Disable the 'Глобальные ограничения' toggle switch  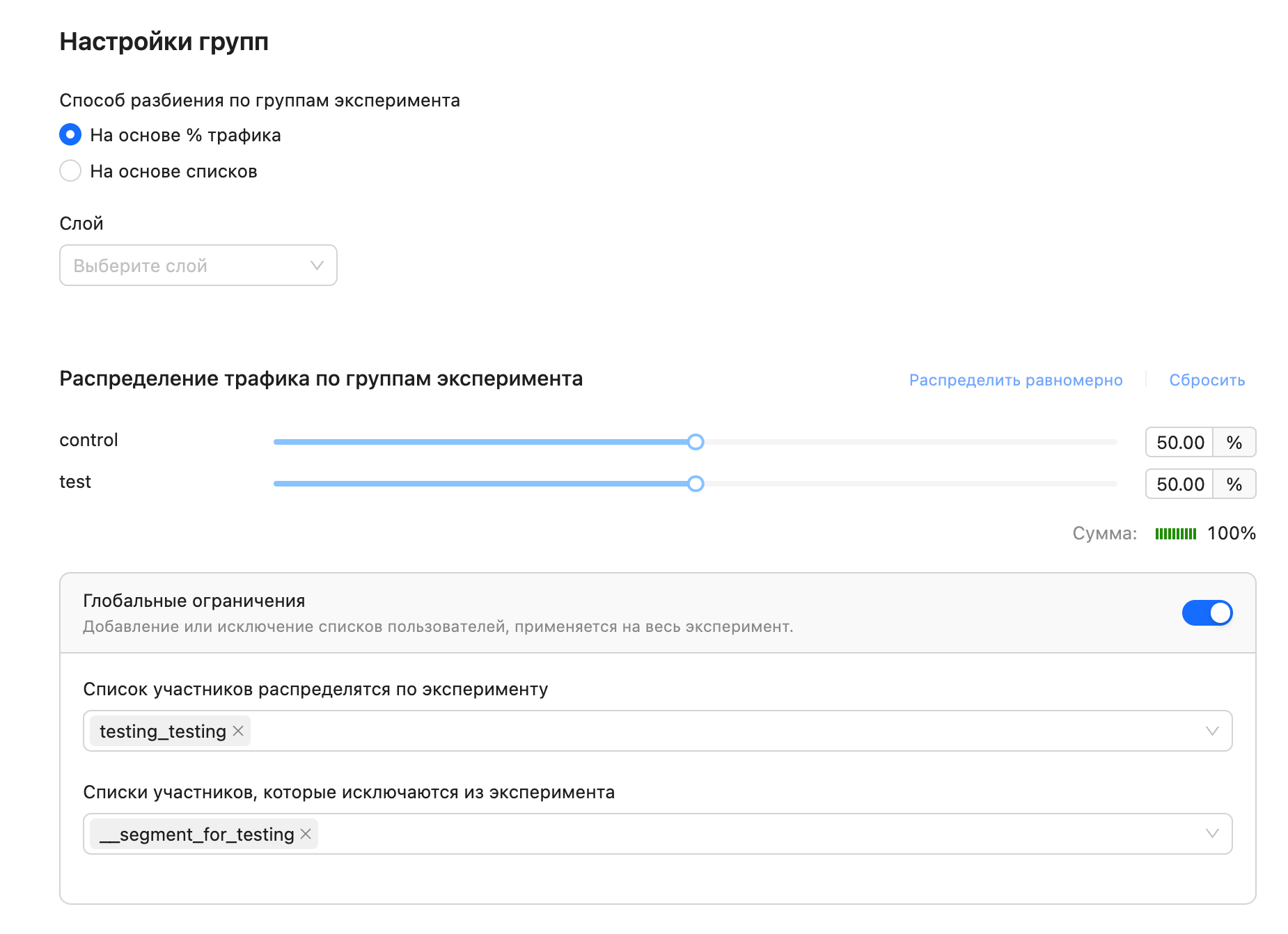[x=1207, y=612]
